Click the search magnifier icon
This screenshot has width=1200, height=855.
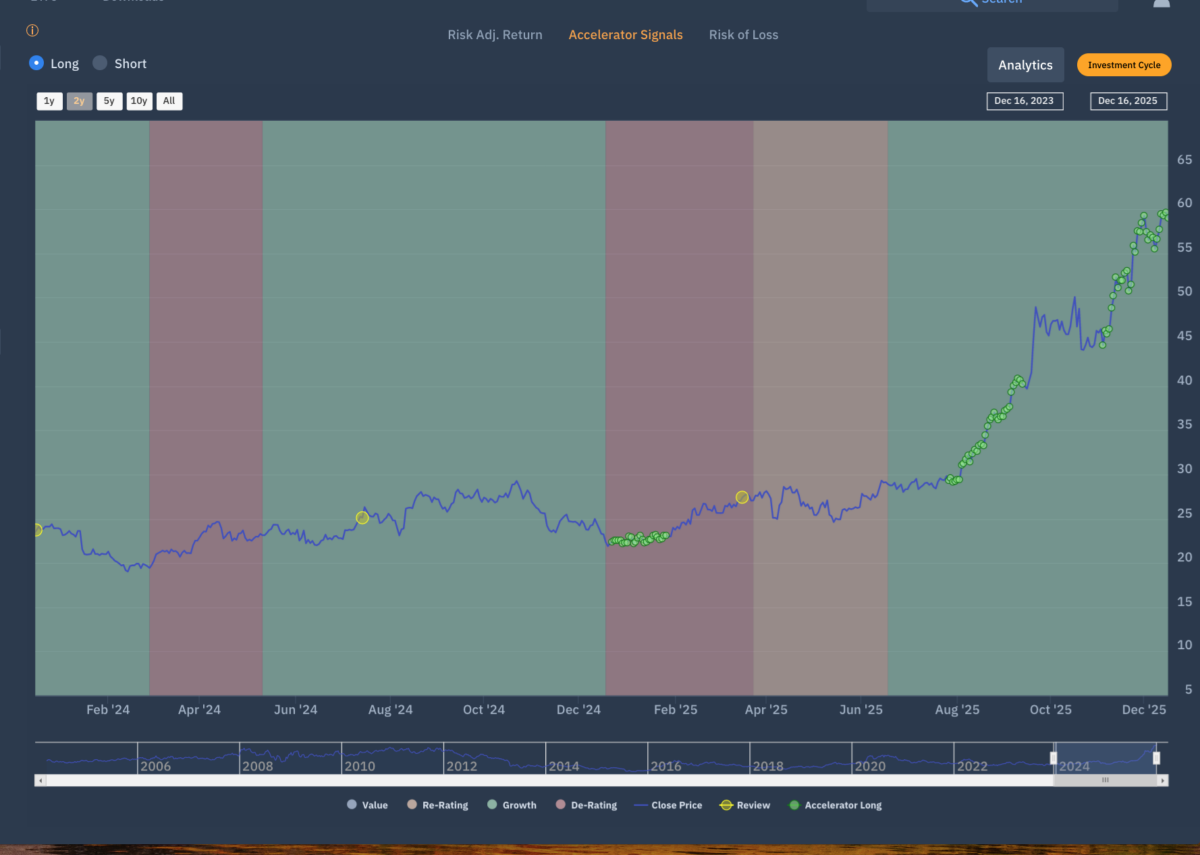(967, 3)
